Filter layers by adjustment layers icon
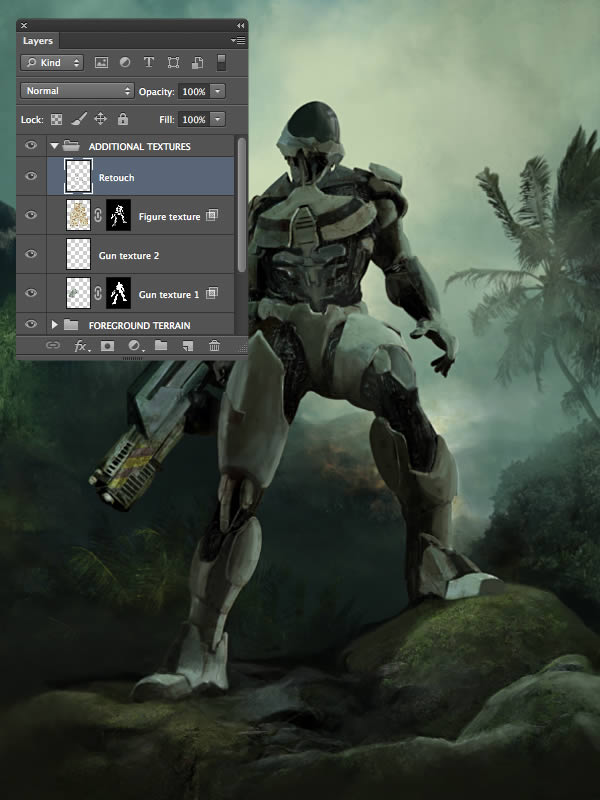600x800 pixels. click(x=125, y=63)
